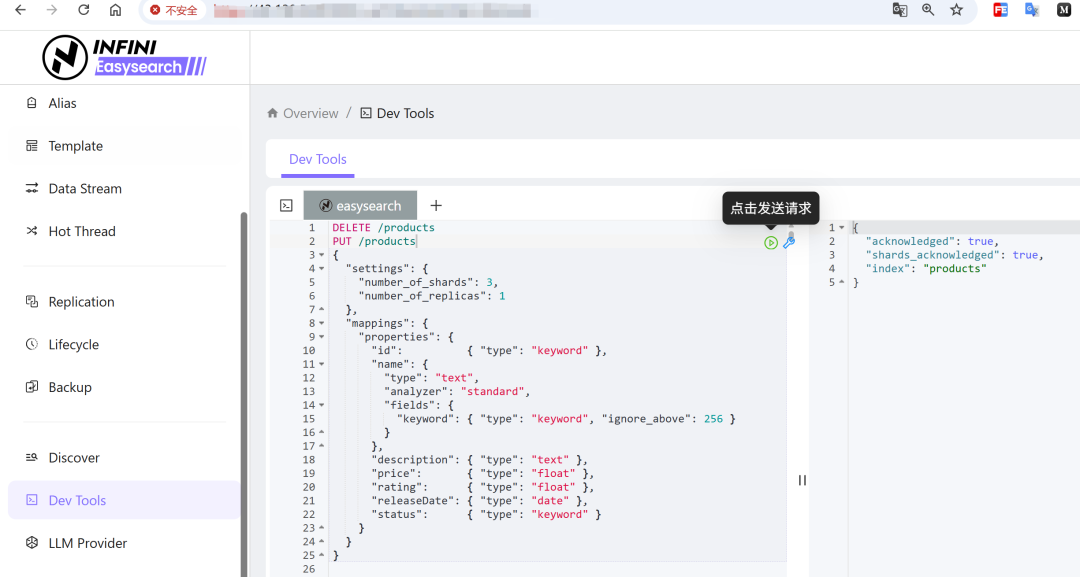Reload the current browser page

tap(83, 10)
